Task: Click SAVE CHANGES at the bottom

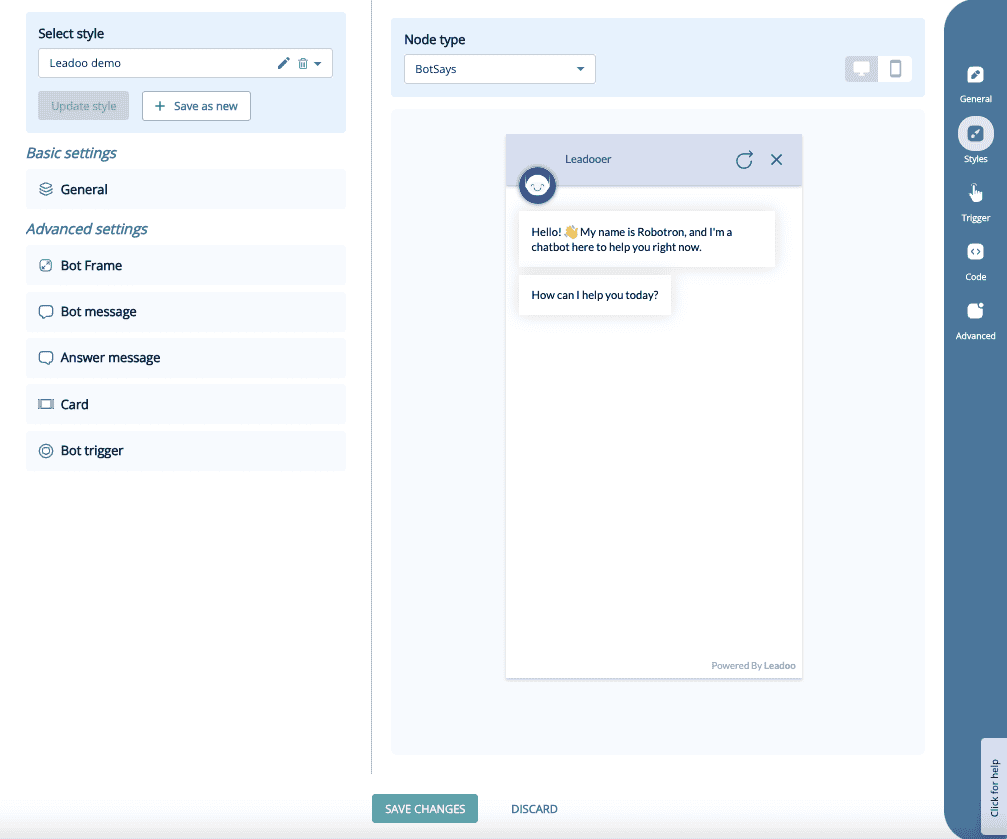Action: click(424, 808)
